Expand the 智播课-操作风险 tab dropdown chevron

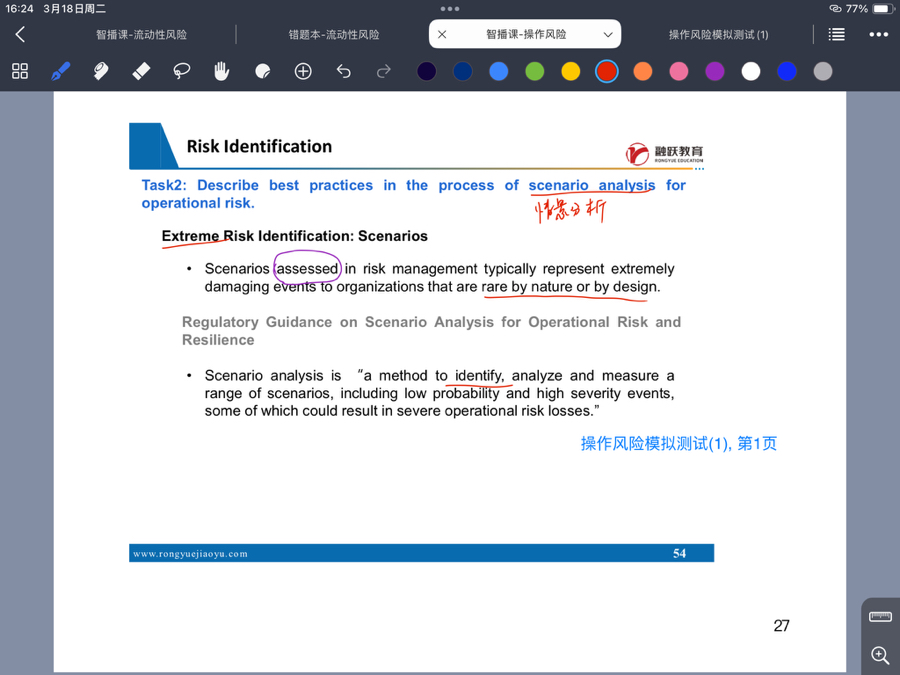(608, 34)
